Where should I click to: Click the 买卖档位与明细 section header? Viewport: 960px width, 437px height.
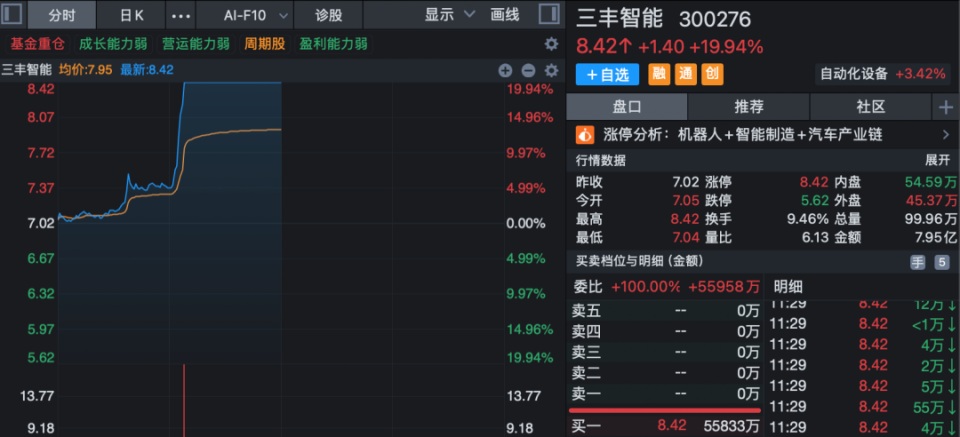pos(639,261)
